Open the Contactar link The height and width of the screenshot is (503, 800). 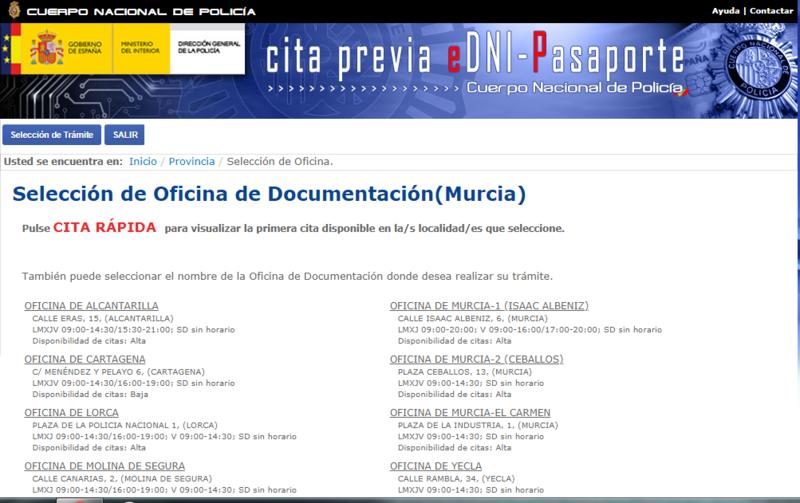coord(771,11)
